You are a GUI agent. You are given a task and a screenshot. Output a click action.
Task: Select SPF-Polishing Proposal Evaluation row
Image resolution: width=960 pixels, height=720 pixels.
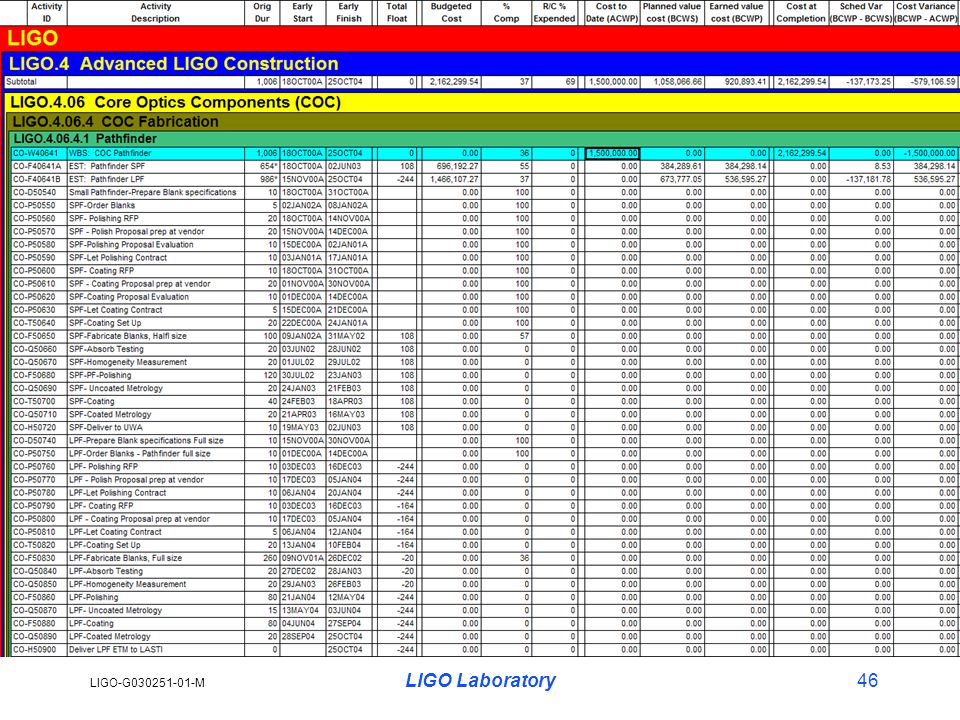coord(486,244)
